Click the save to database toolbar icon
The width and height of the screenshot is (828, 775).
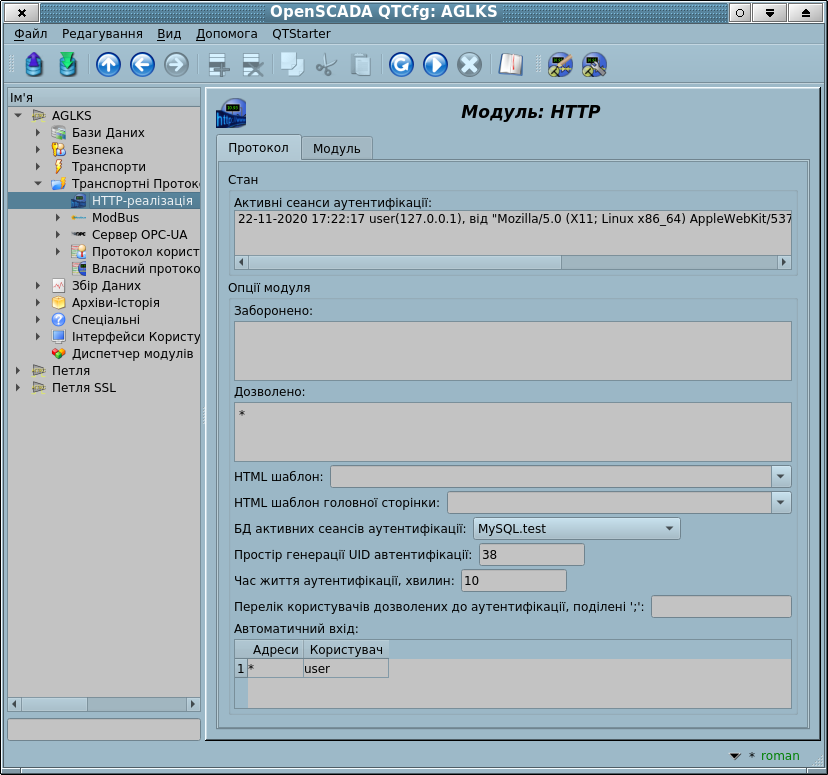pos(68,65)
